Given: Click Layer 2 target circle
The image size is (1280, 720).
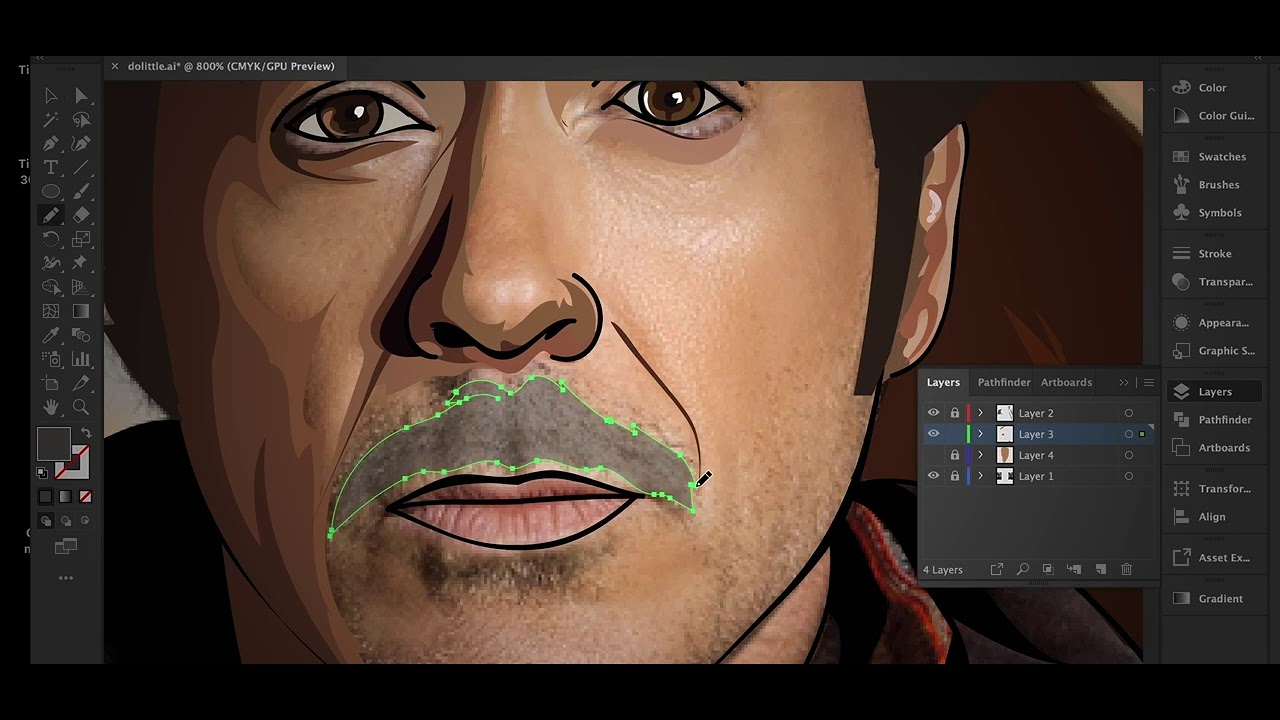Looking at the screenshot, I should [1129, 413].
